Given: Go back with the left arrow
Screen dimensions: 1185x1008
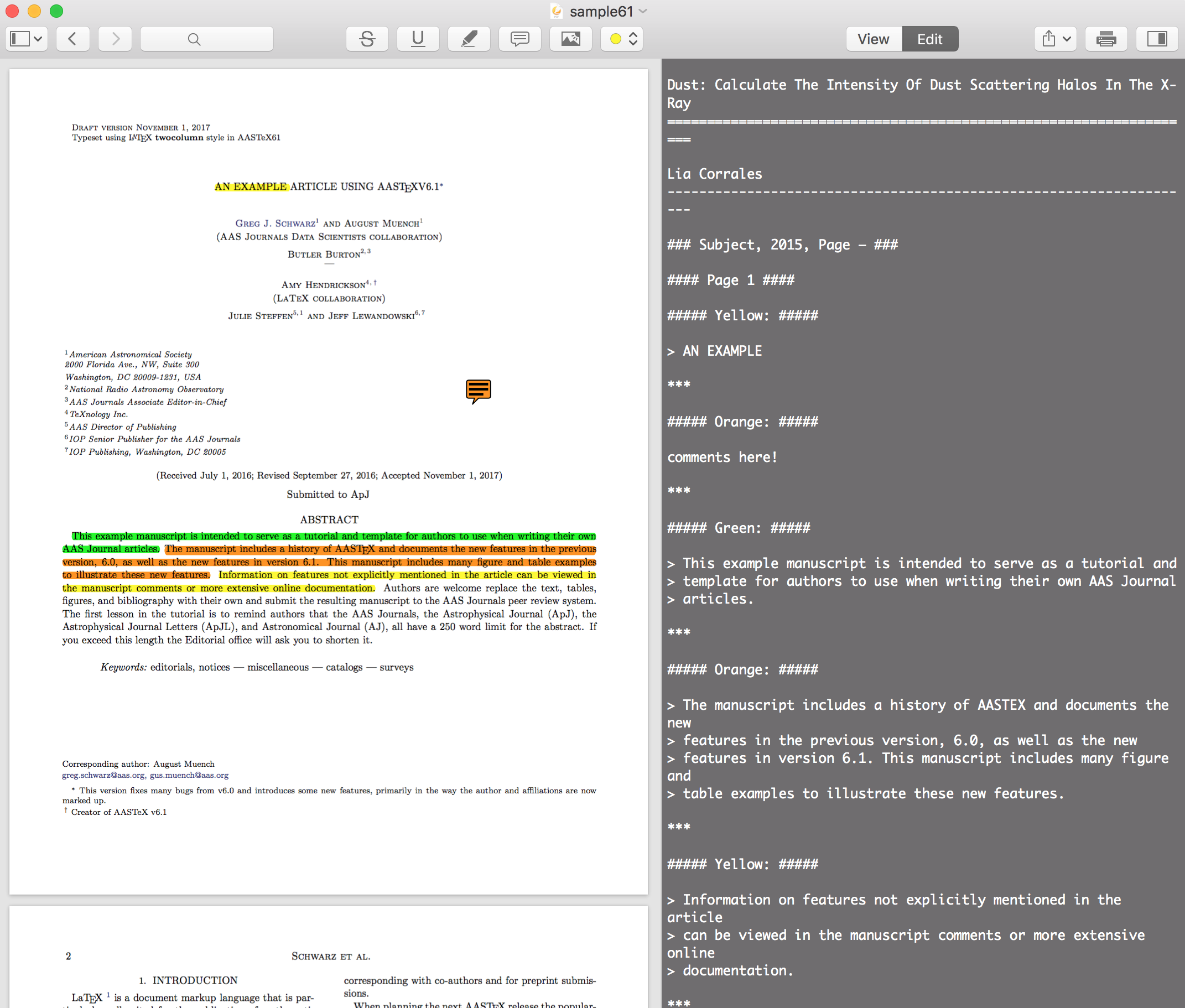Looking at the screenshot, I should pyautogui.click(x=72, y=39).
